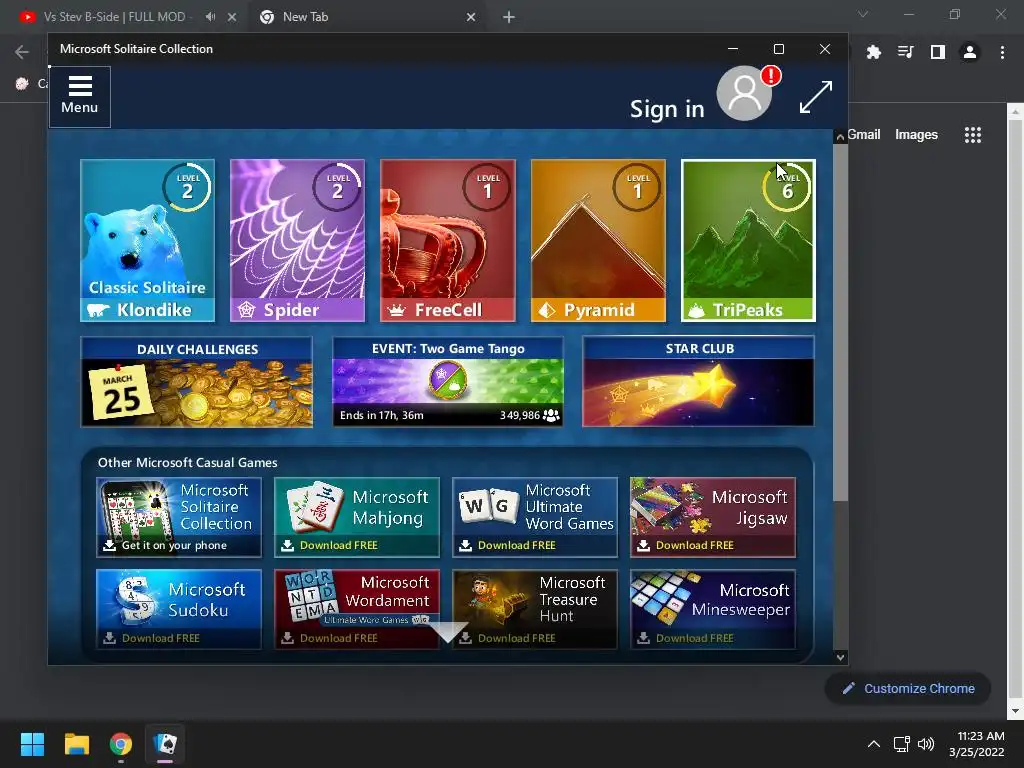Click the Solitaire scrollbar down arrow
This screenshot has width=1024, height=768.
tap(840, 658)
